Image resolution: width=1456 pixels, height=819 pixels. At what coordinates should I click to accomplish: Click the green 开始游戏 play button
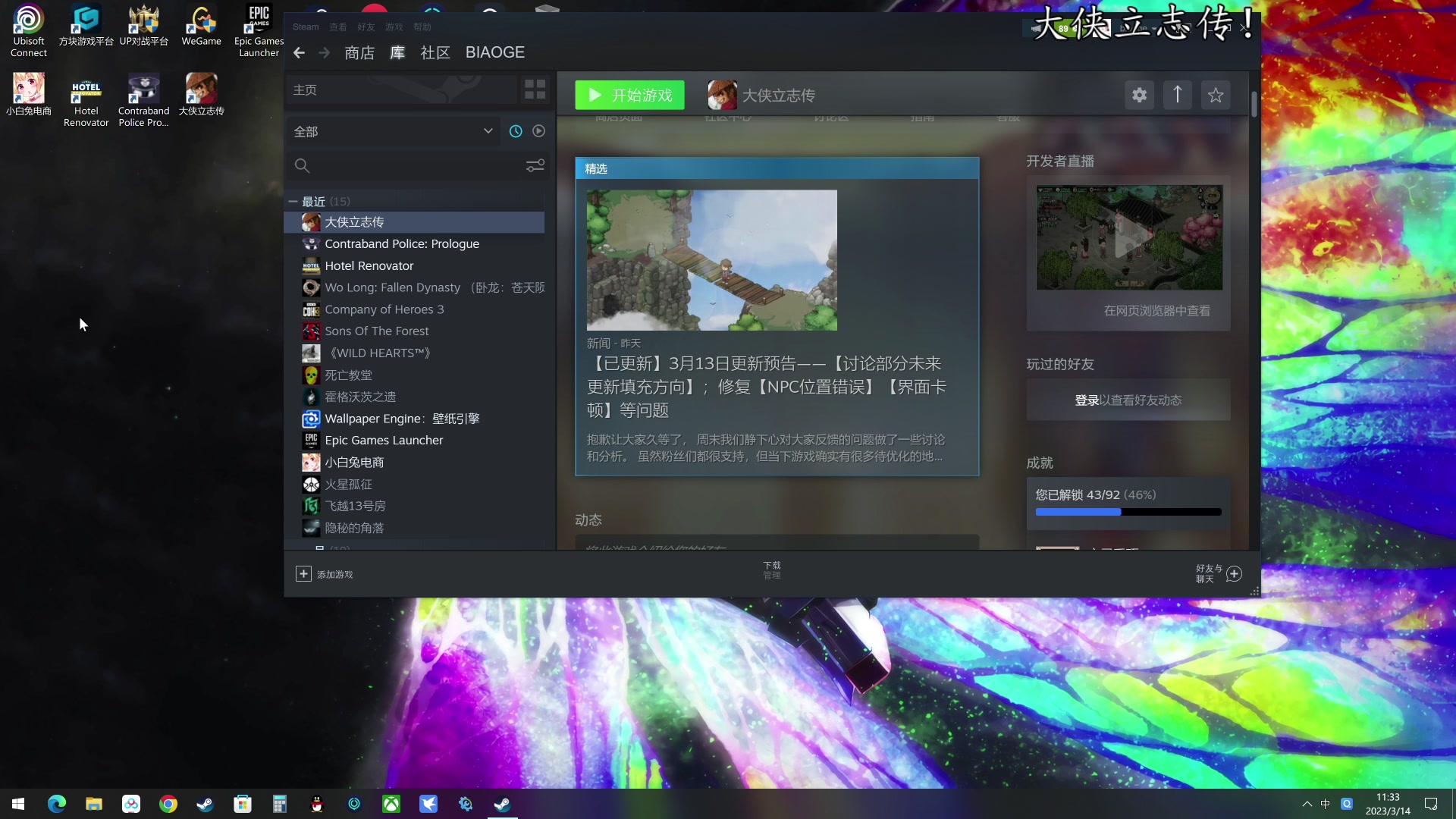pyautogui.click(x=629, y=95)
